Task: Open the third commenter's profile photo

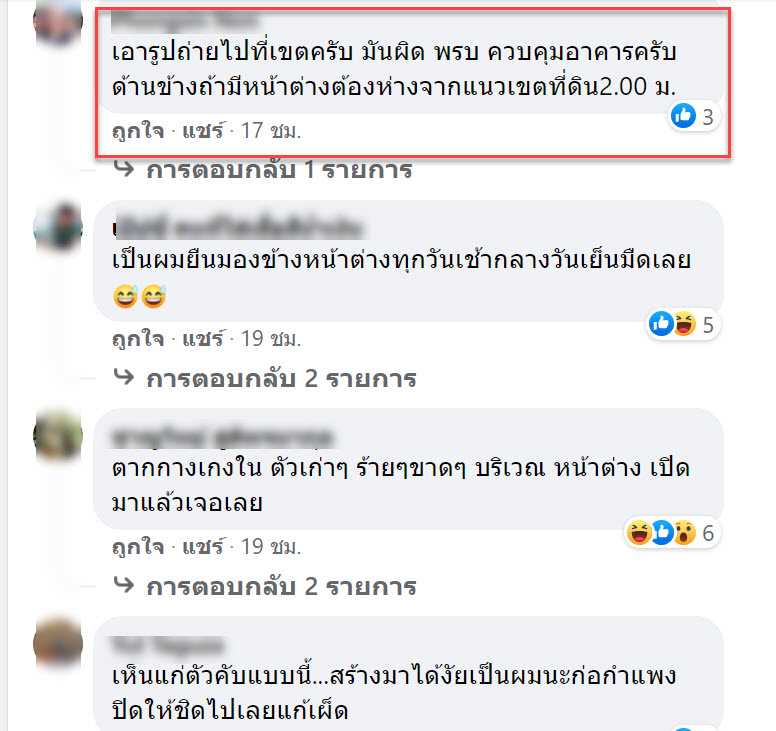Action: (x=58, y=435)
